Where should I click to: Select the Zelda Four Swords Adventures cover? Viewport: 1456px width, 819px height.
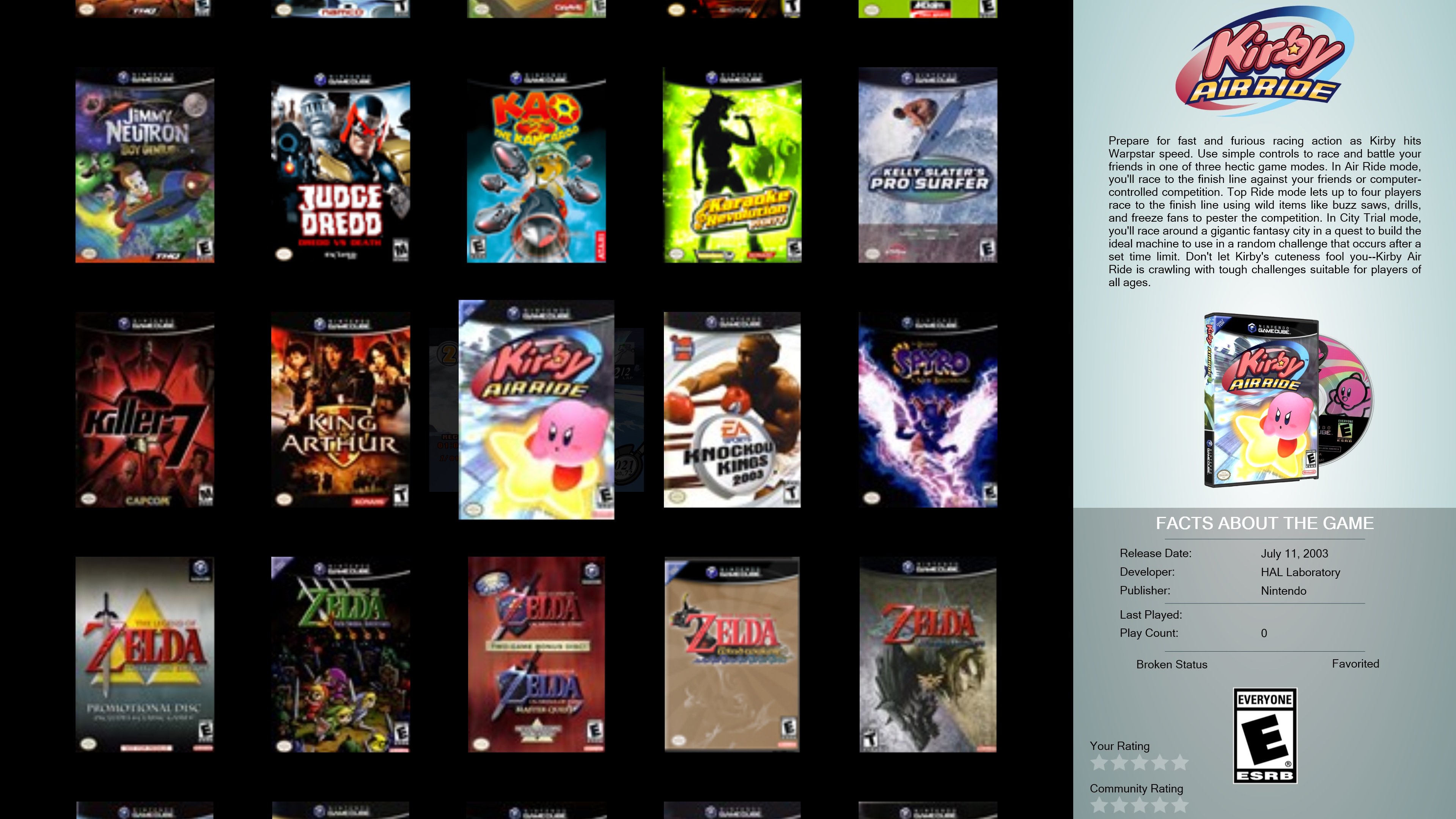coord(340,654)
